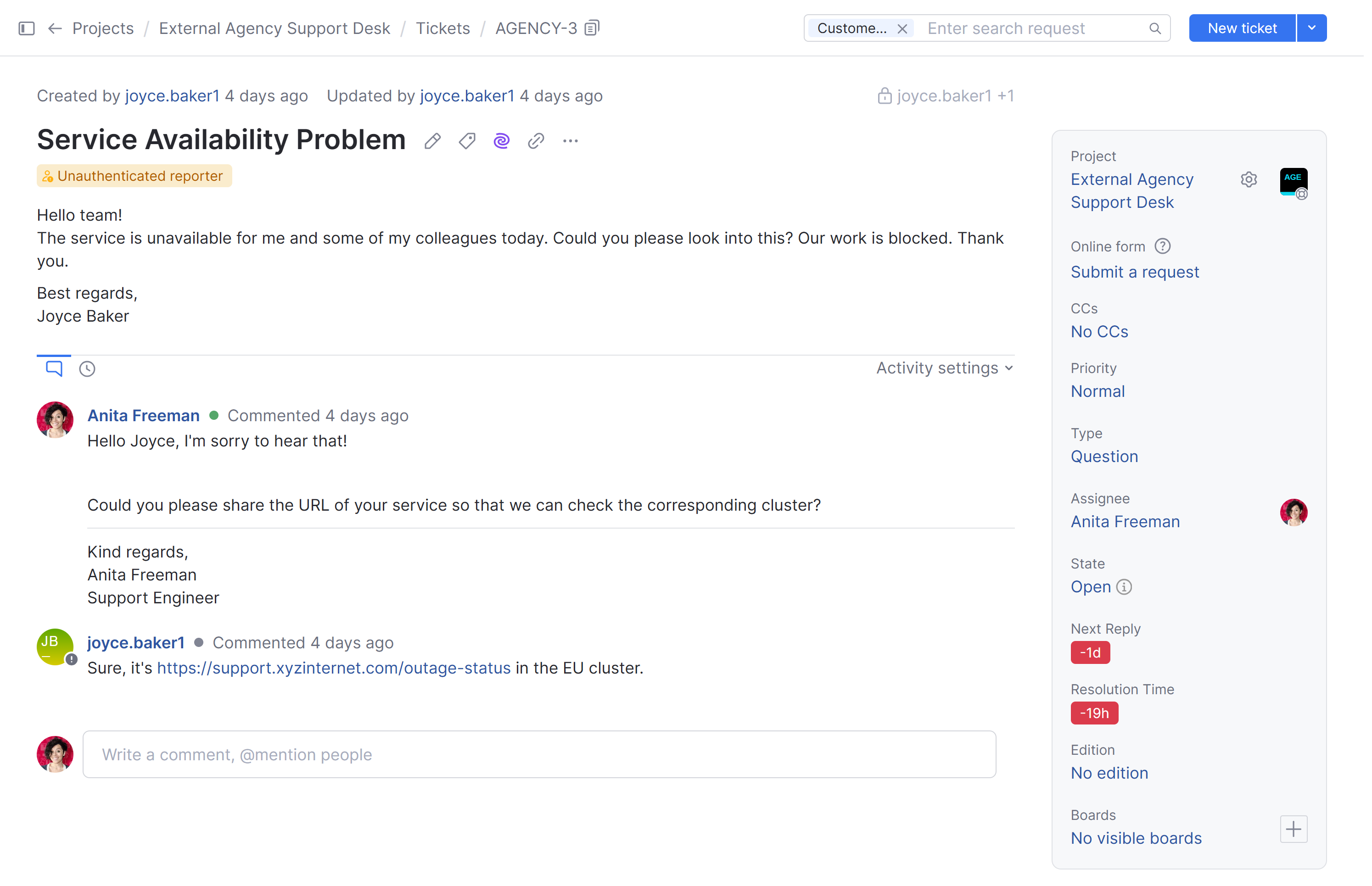The width and height of the screenshot is (1372, 886).
Task: Open the Priority Normal dropdown
Action: click(x=1098, y=391)
